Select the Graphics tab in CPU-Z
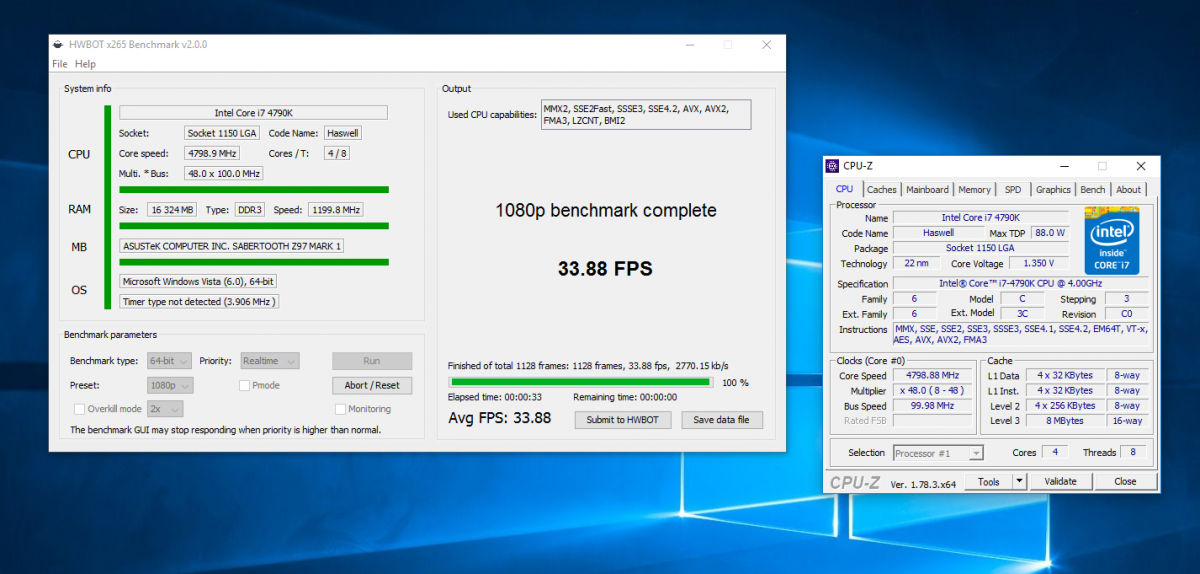This screenshot has height=574, width=1200. click(x=1053, y=190)
